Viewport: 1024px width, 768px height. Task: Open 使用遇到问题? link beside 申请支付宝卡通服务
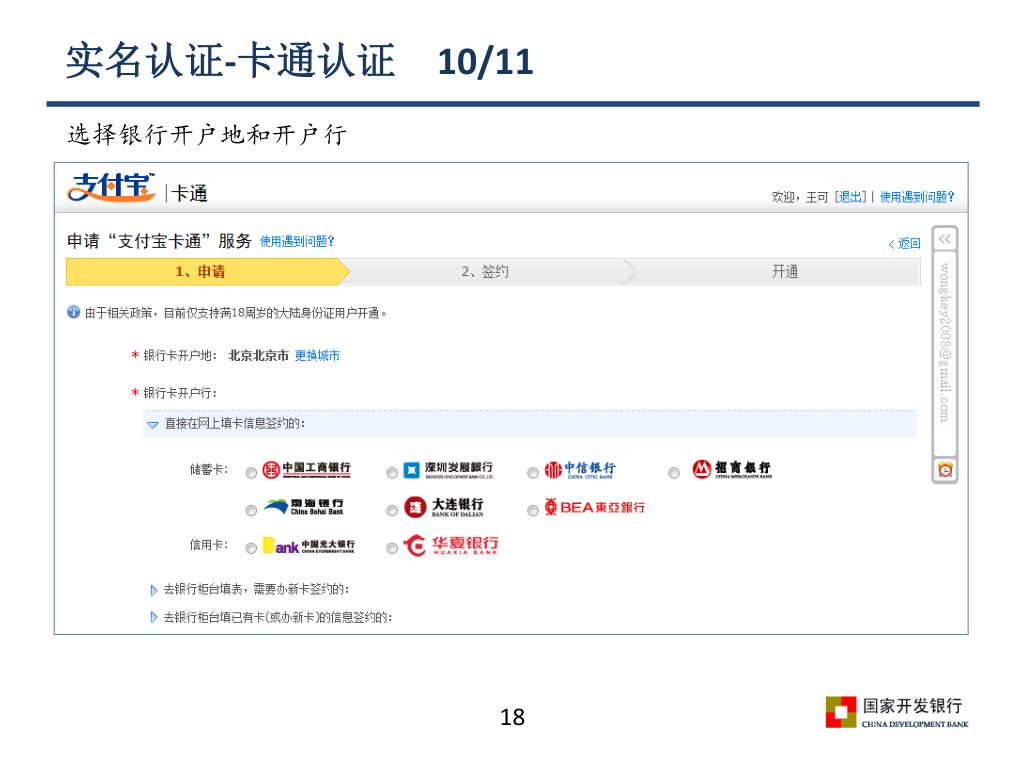coord(297,241)
